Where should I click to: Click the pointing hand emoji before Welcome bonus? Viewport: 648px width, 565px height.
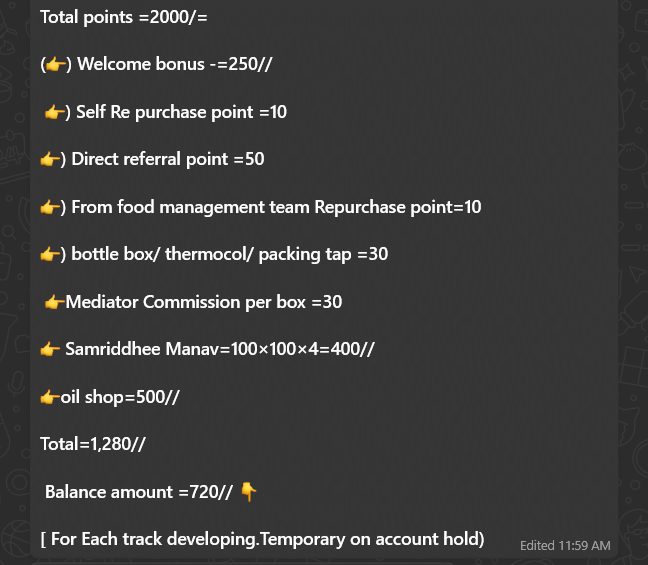tap(56, 65)
